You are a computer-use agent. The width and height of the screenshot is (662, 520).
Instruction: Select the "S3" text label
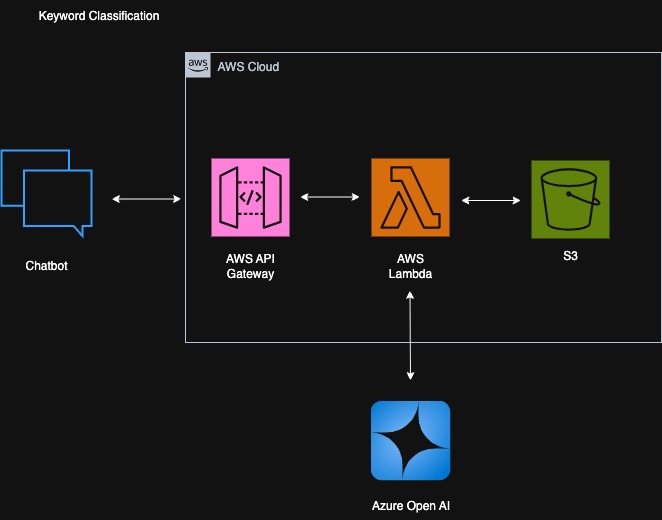click(x=569, y=257)
